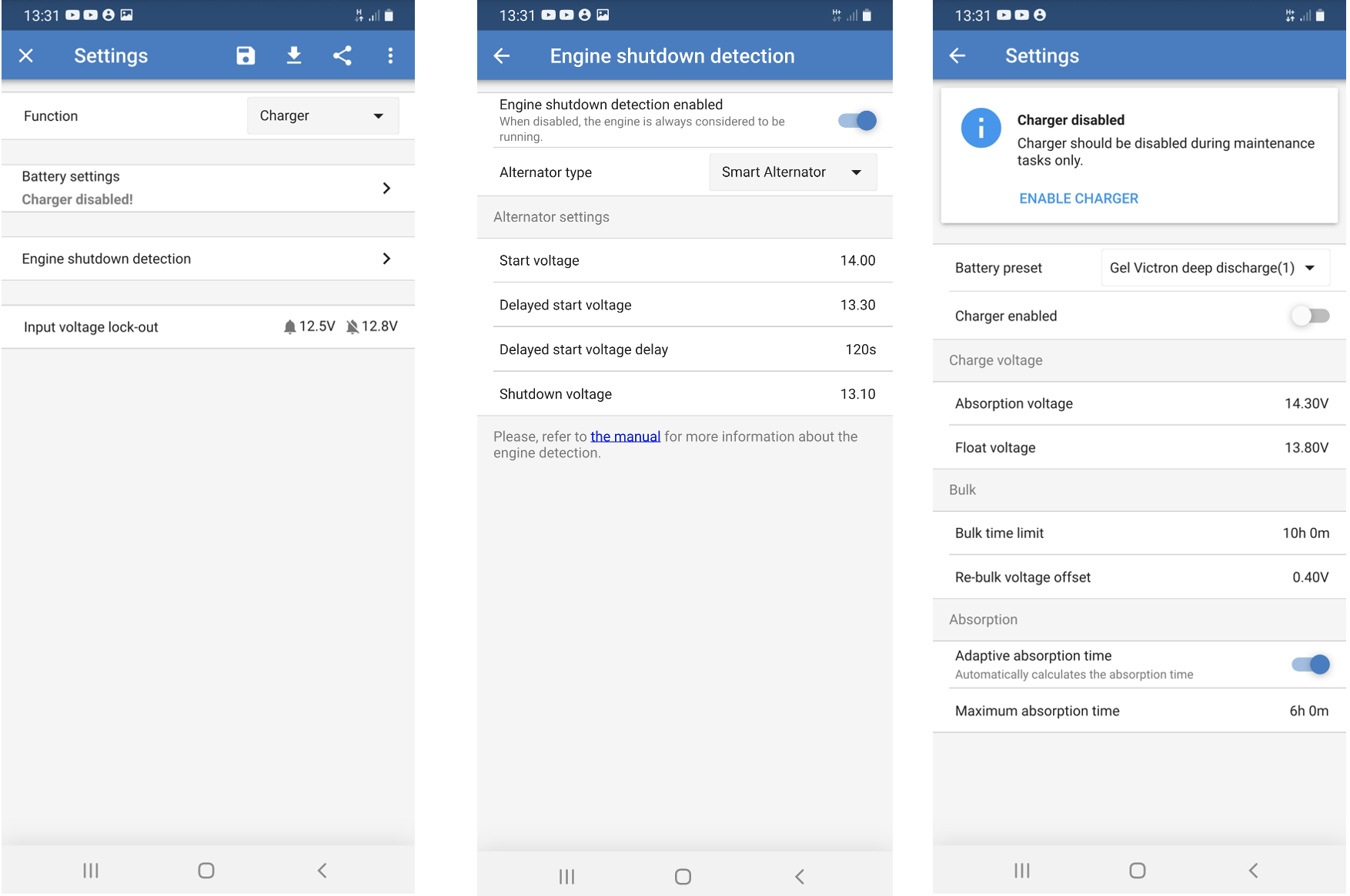Viewport: 1350px width, 896px height.
Task: Open the Function dropdown showing Charger
Action: pos(322,116)
